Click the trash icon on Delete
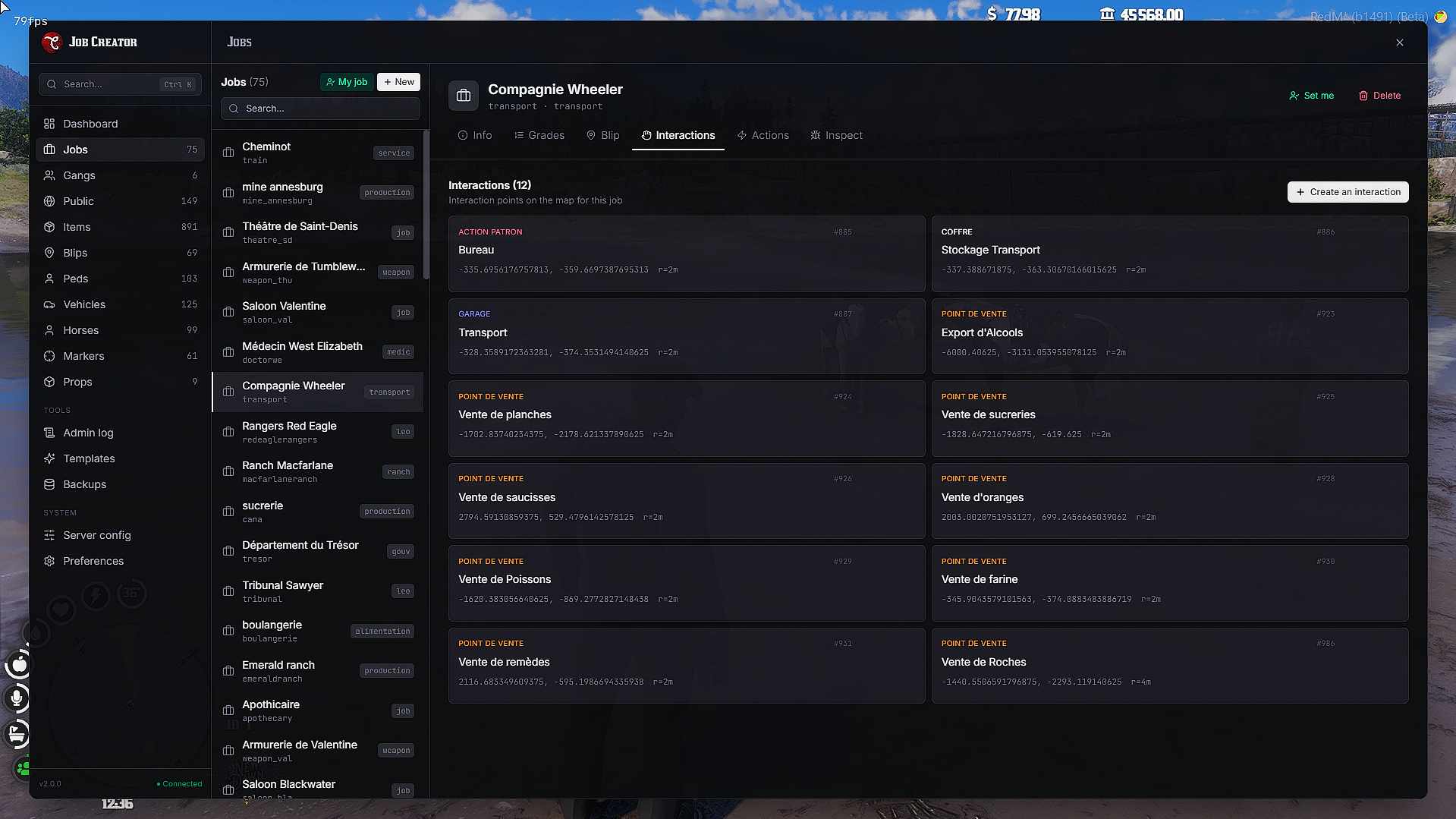This screenshot has height=819, width=1456. point(1363,96)
